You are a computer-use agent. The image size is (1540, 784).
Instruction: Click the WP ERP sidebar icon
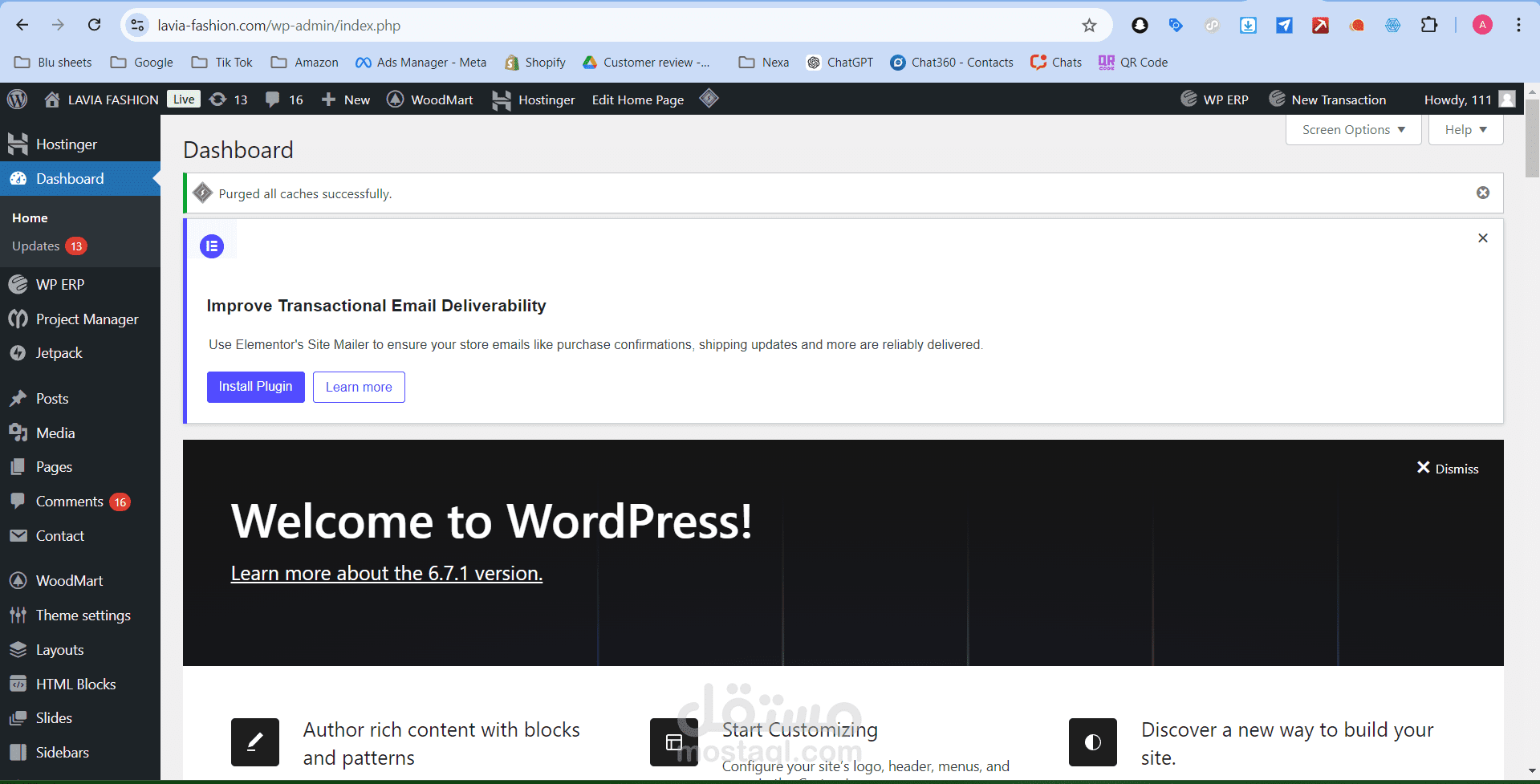(x=18, y=285)
